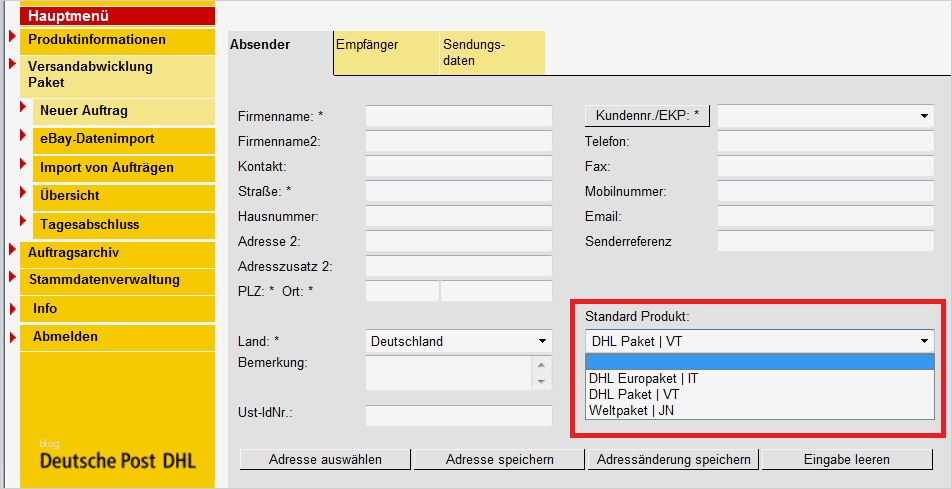Click into the Firmenname input field
This screenshot has width=952, height=489.
[x=458, y=116]
